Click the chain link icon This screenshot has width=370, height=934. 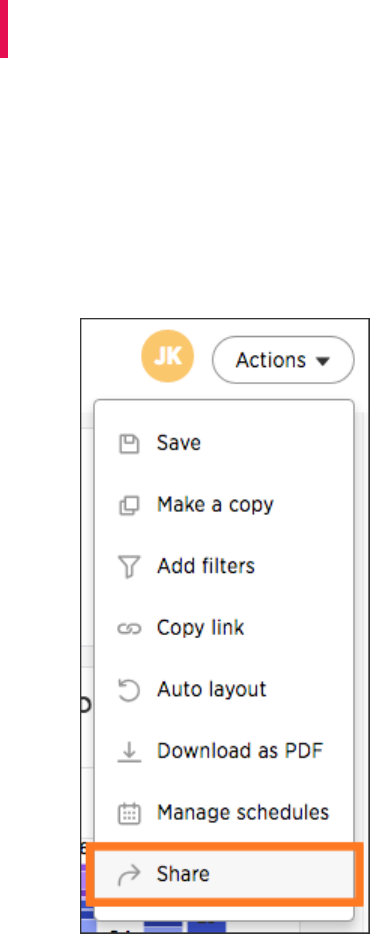pyautogui.click(x=129, y=629)
